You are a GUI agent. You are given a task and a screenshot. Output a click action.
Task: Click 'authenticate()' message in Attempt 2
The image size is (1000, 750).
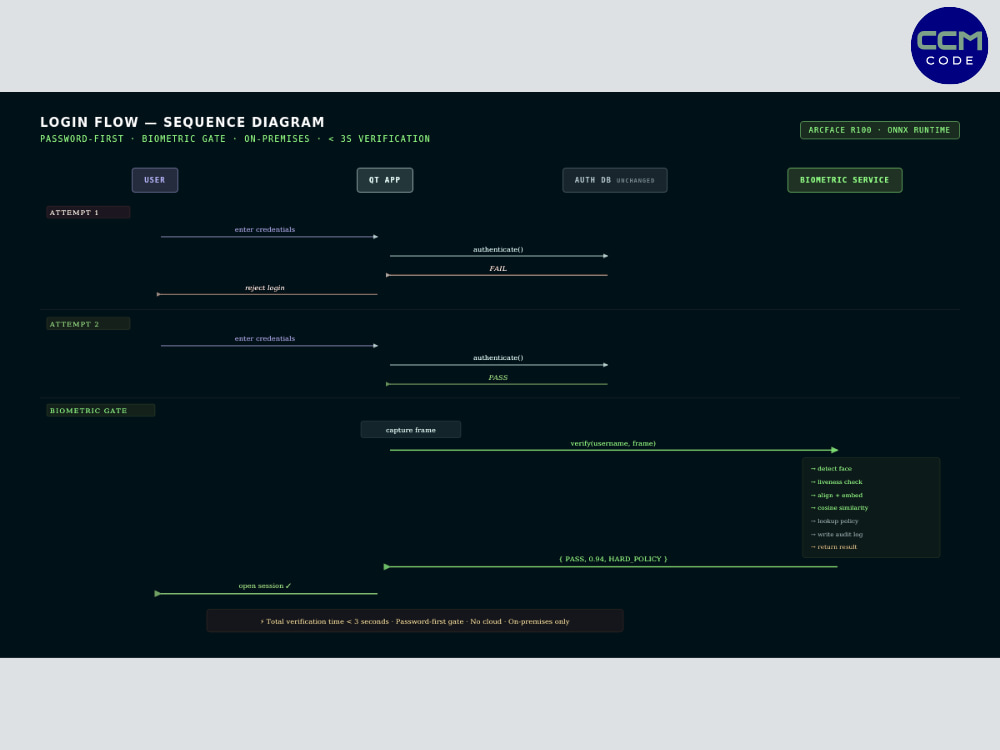coord(498,358)
